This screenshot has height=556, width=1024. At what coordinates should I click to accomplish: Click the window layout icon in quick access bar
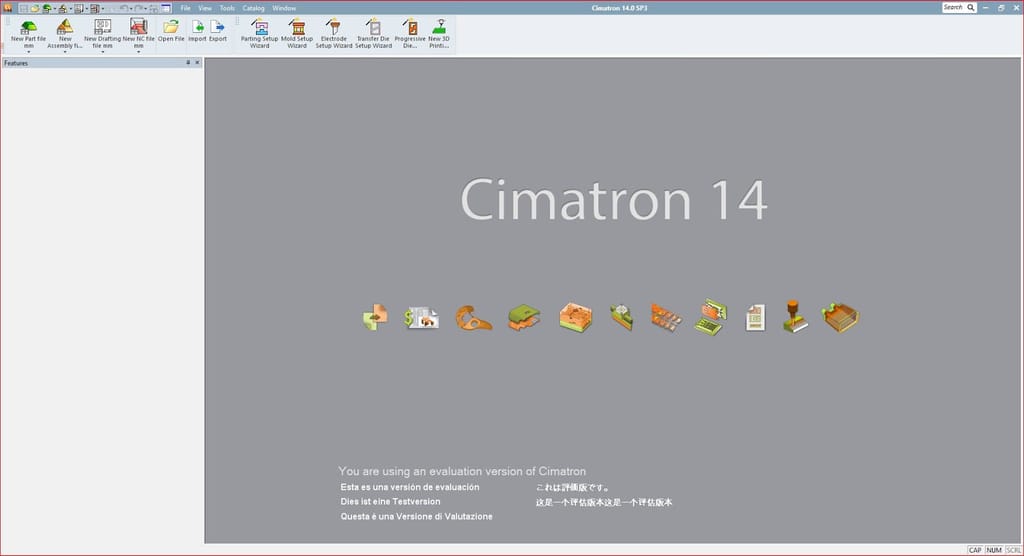click(166, 8)
